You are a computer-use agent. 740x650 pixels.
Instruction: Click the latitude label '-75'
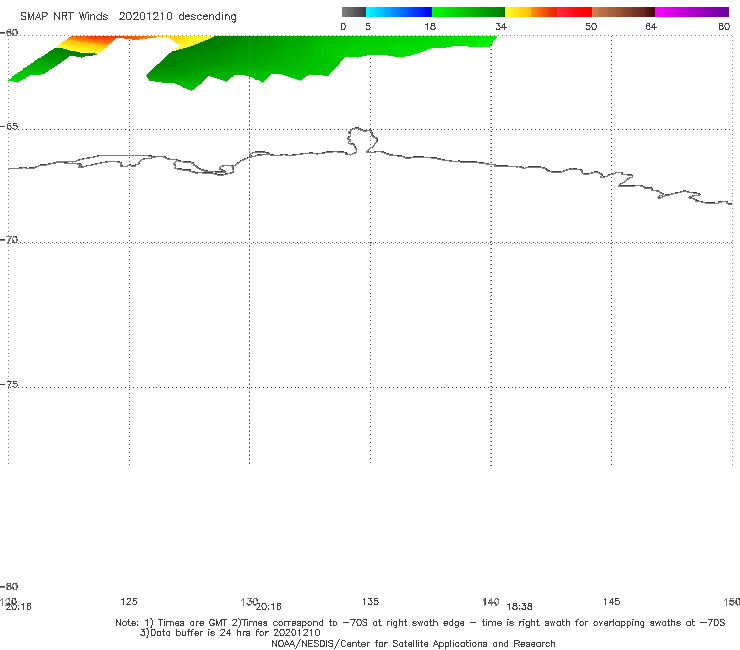point(9,384)
